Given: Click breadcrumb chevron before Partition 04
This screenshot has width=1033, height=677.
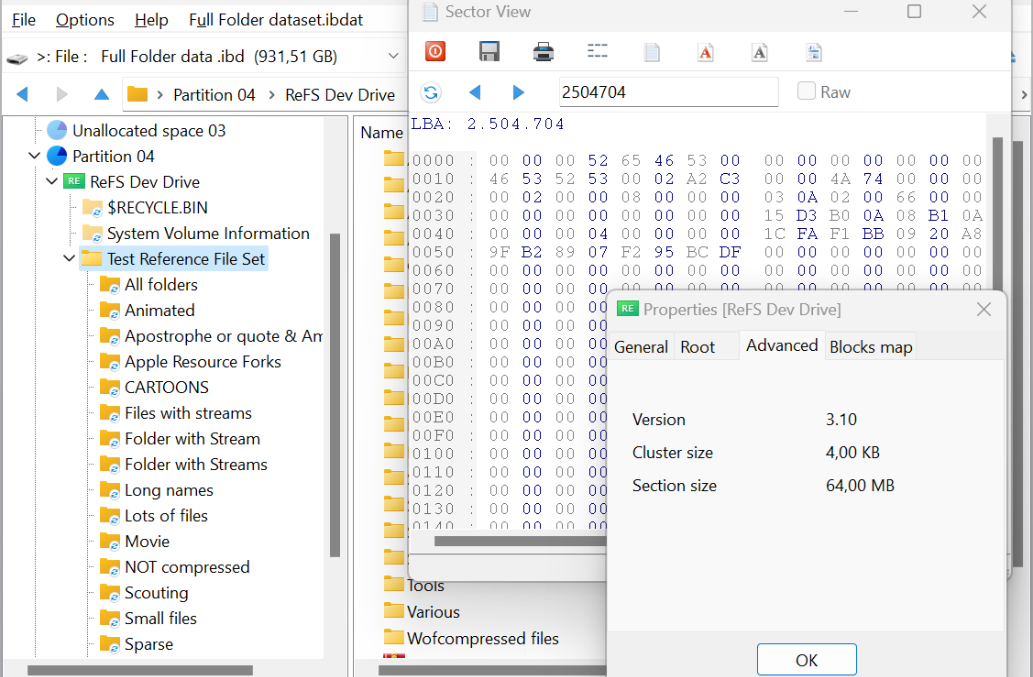Looking at the screenshot, I should (159, 95).
